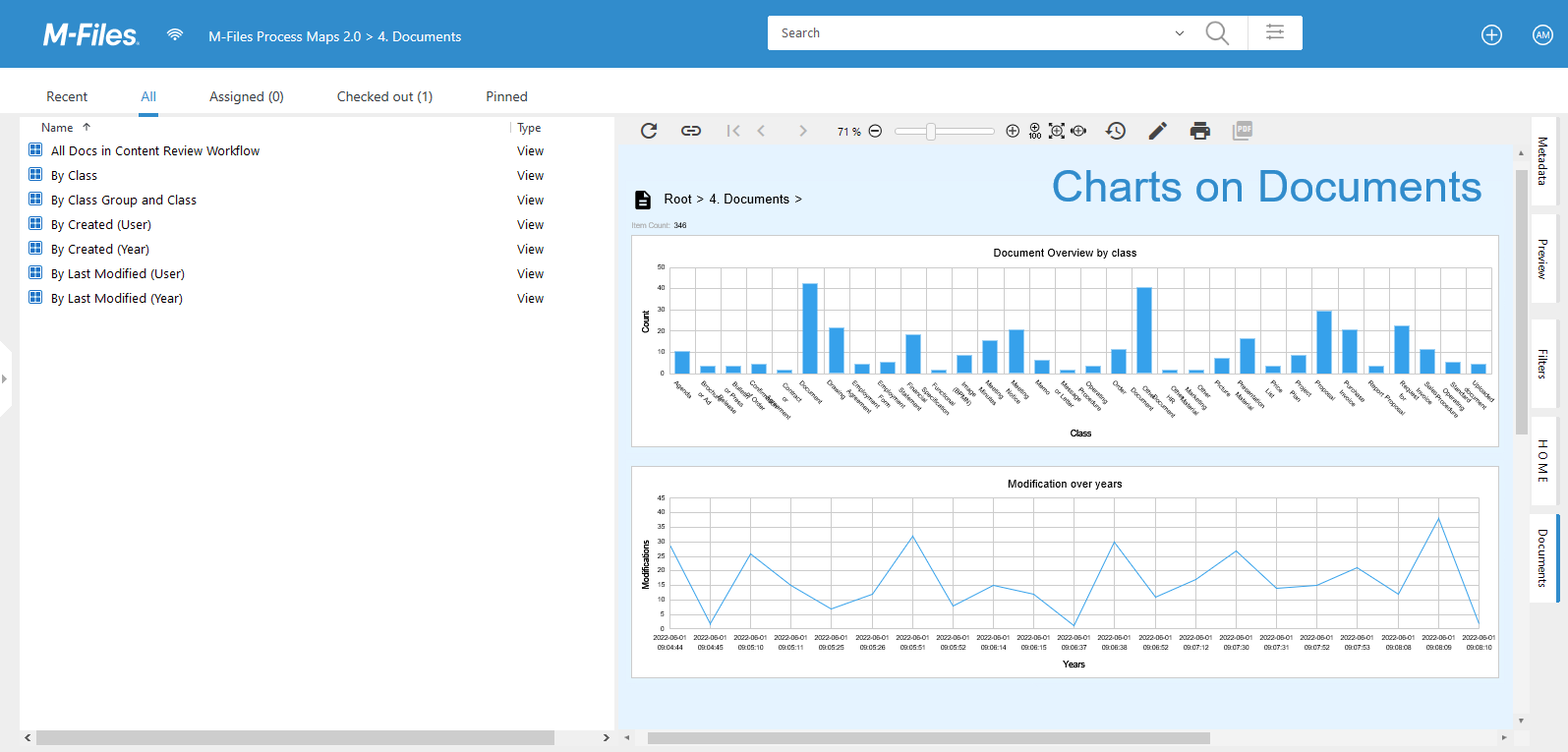Click the copy link icon
The image size is (1568, 752).
691,131
